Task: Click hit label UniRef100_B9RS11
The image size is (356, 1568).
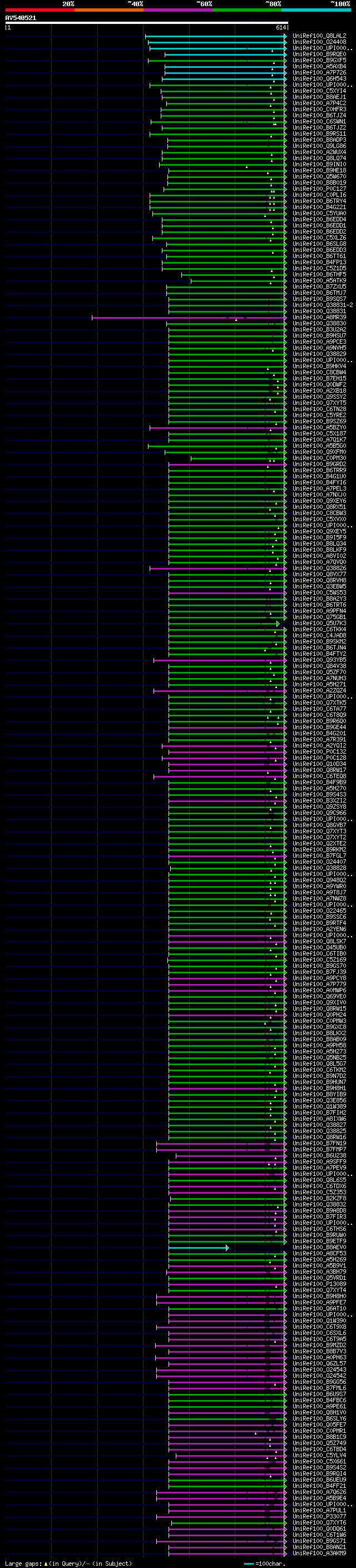Action: click(319, 133)
